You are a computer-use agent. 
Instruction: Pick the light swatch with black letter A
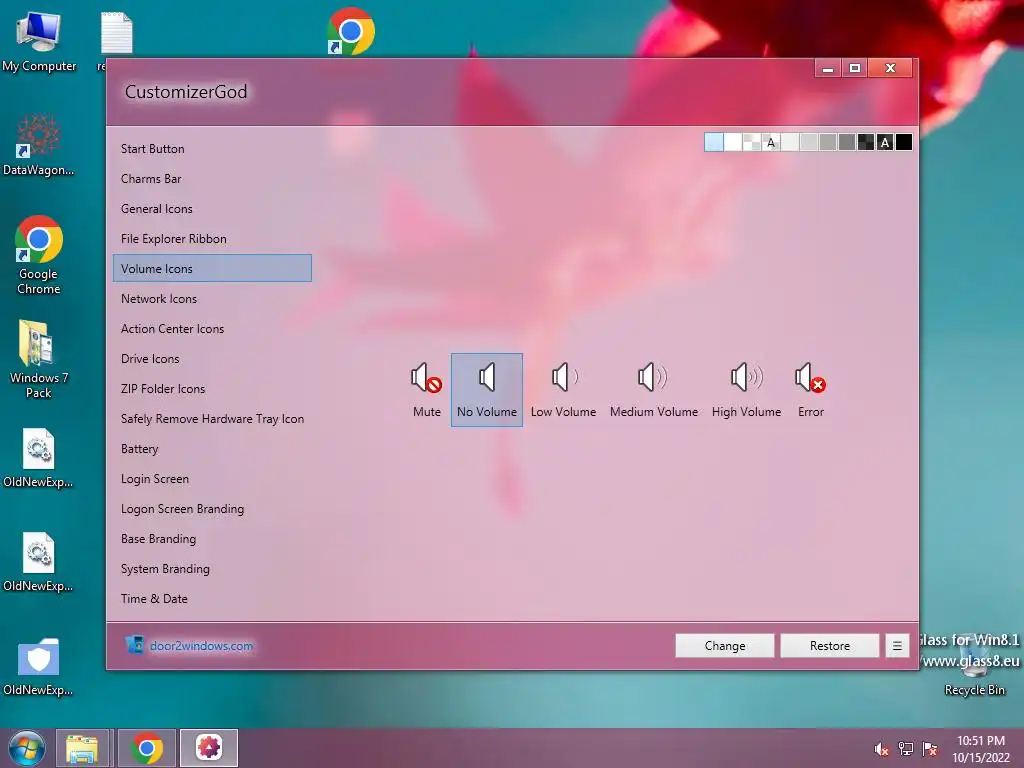coord(771,142)
